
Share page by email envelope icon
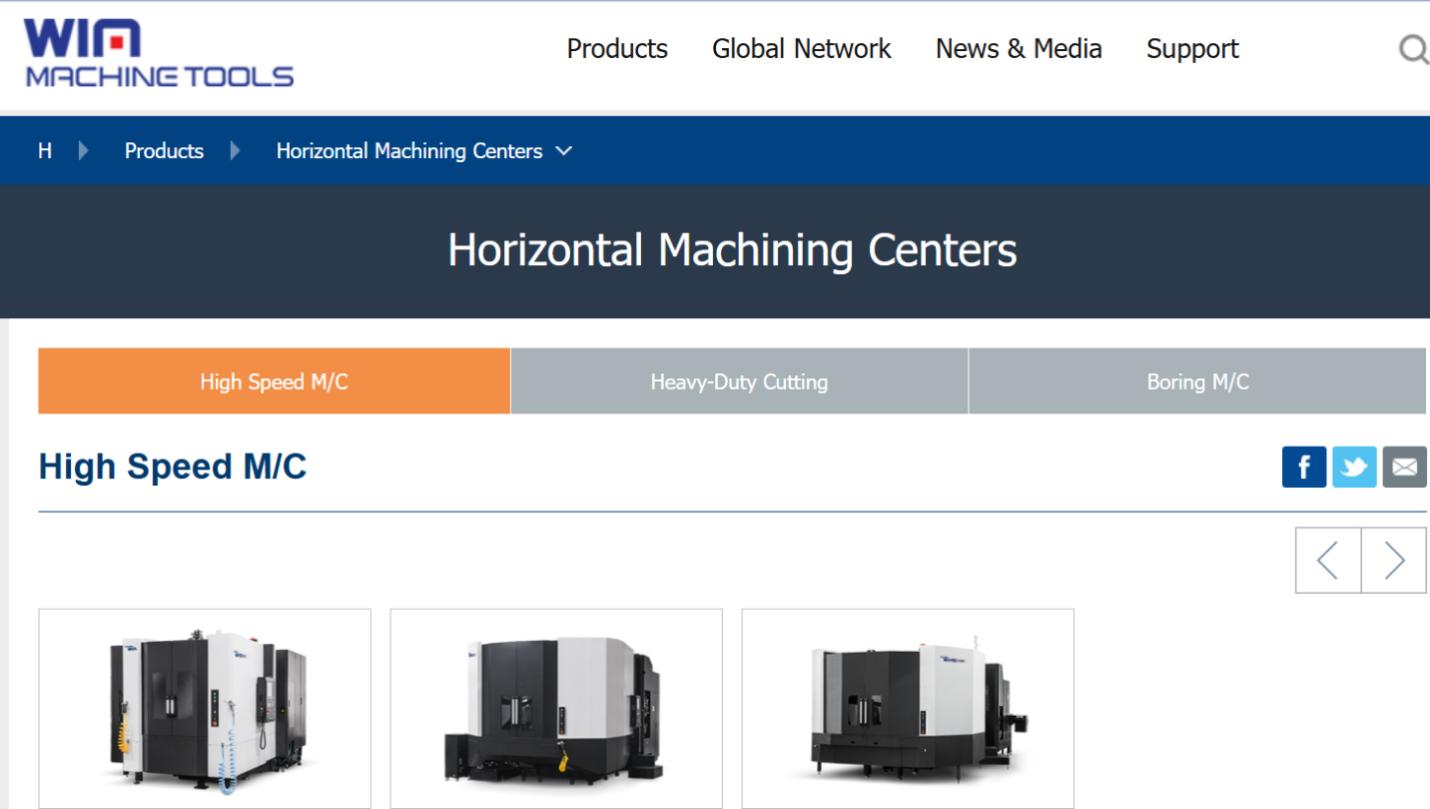[x=1404, y=467]
